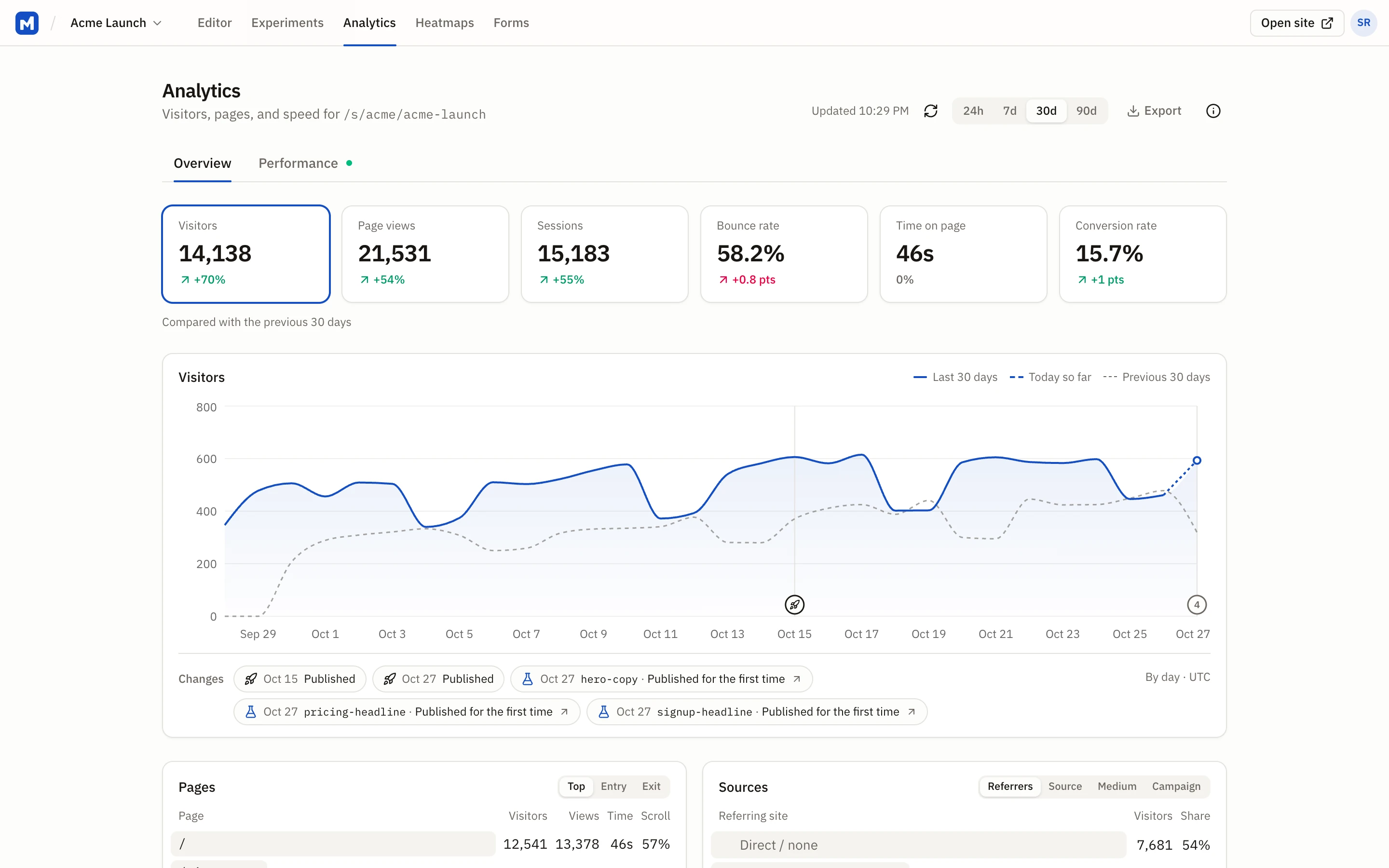Click SR user avatar

[x=1364, y=23]
